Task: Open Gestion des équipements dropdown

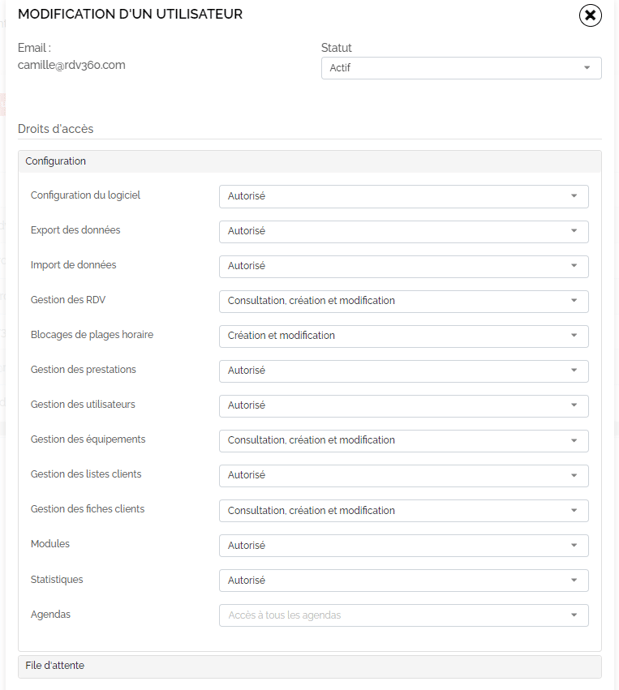Action: [403, 441]
